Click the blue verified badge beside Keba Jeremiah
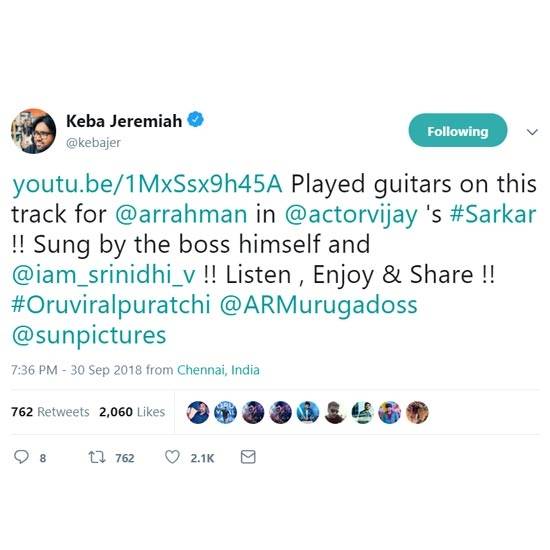 pyautogui.click(x=196, y=120)
